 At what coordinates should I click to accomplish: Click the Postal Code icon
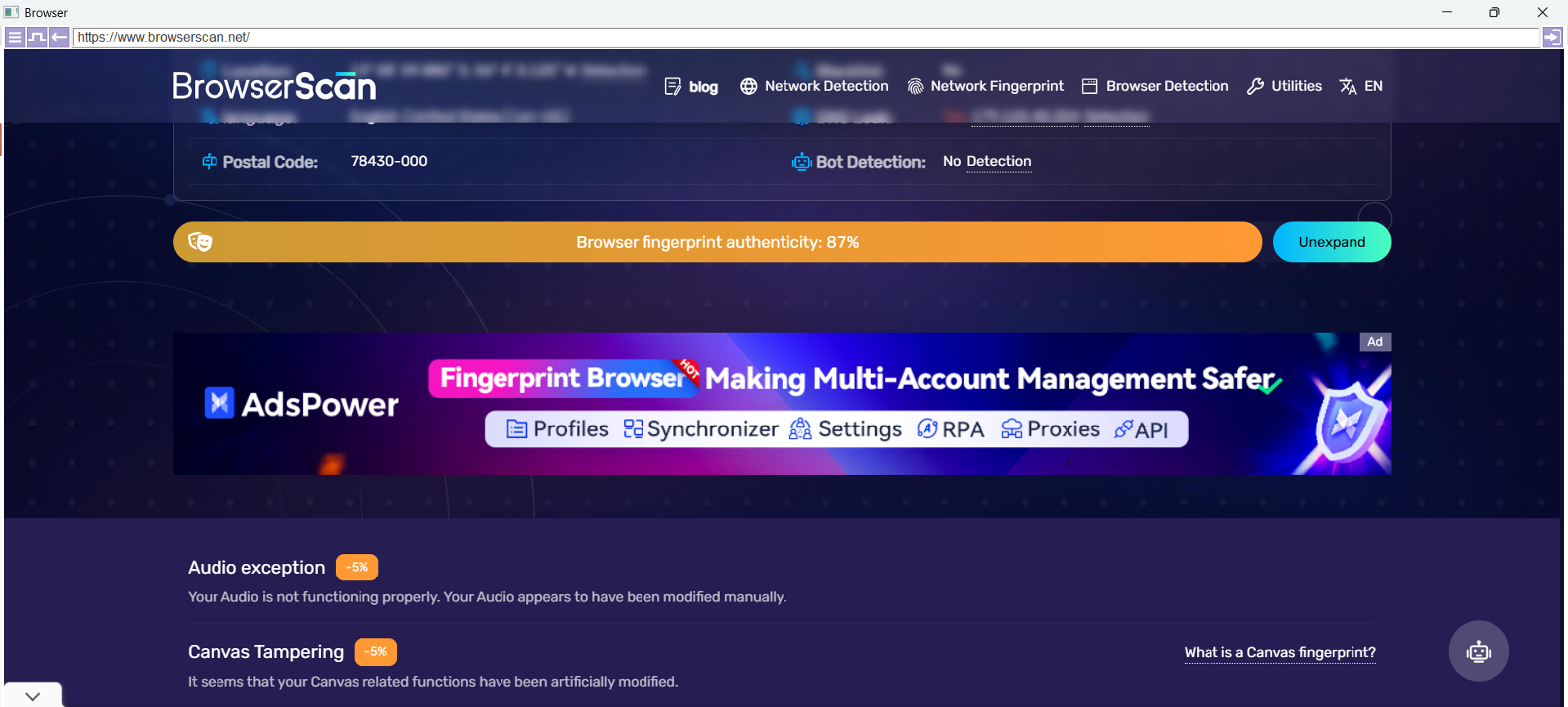(x=210, y=162)
